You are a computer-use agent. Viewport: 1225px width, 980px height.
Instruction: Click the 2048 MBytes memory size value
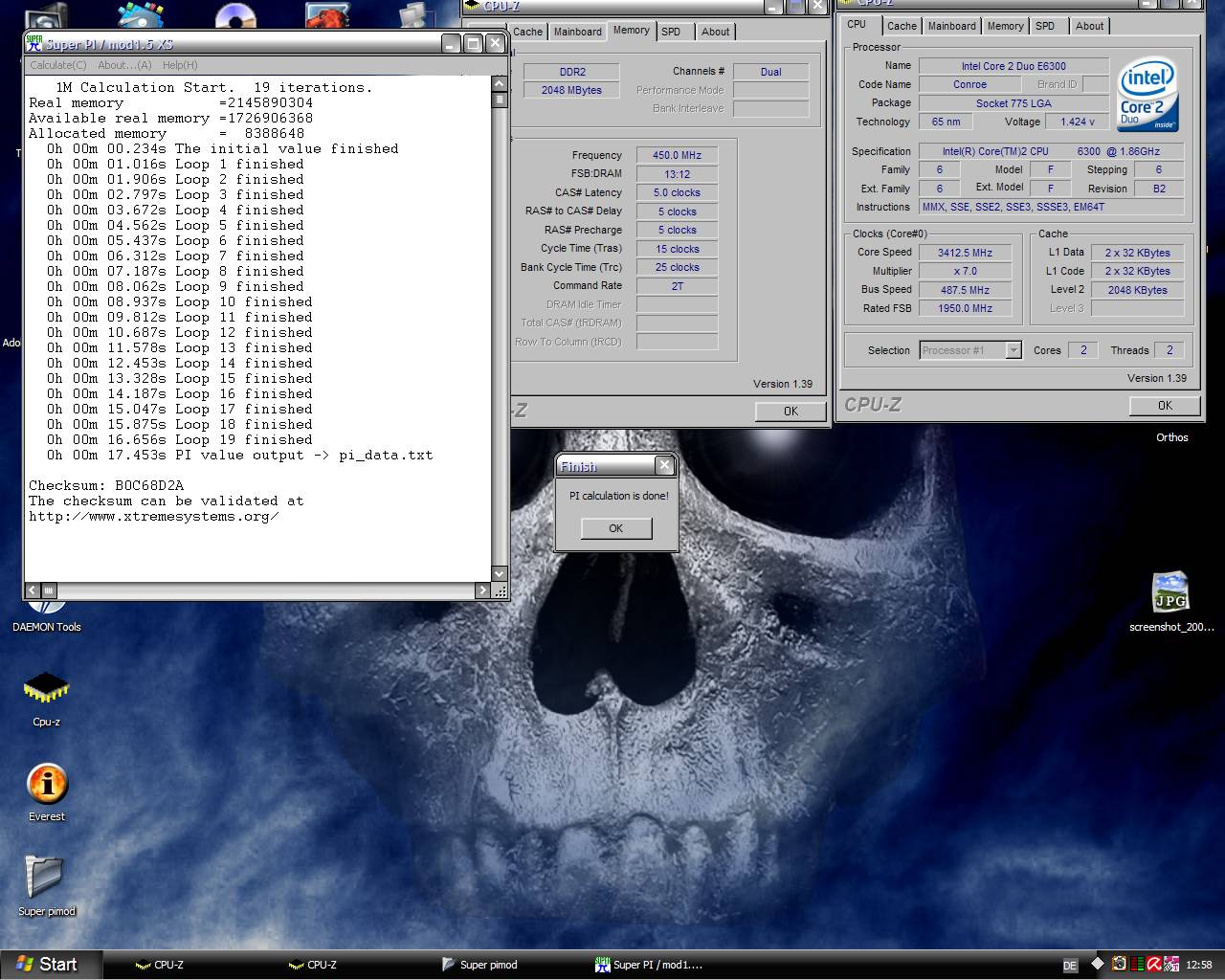571,90
